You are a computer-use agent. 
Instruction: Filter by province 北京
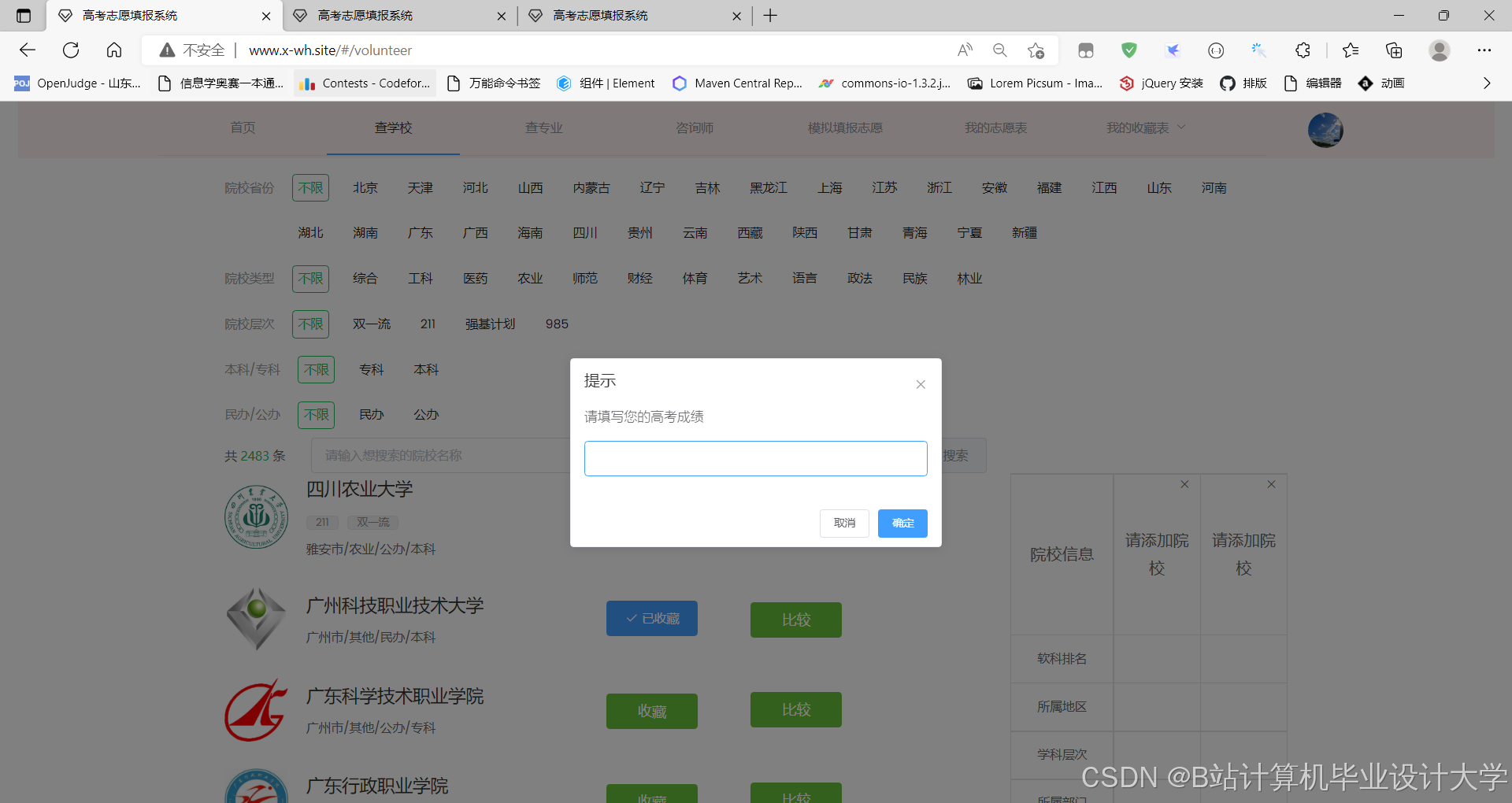pos(365,188)
